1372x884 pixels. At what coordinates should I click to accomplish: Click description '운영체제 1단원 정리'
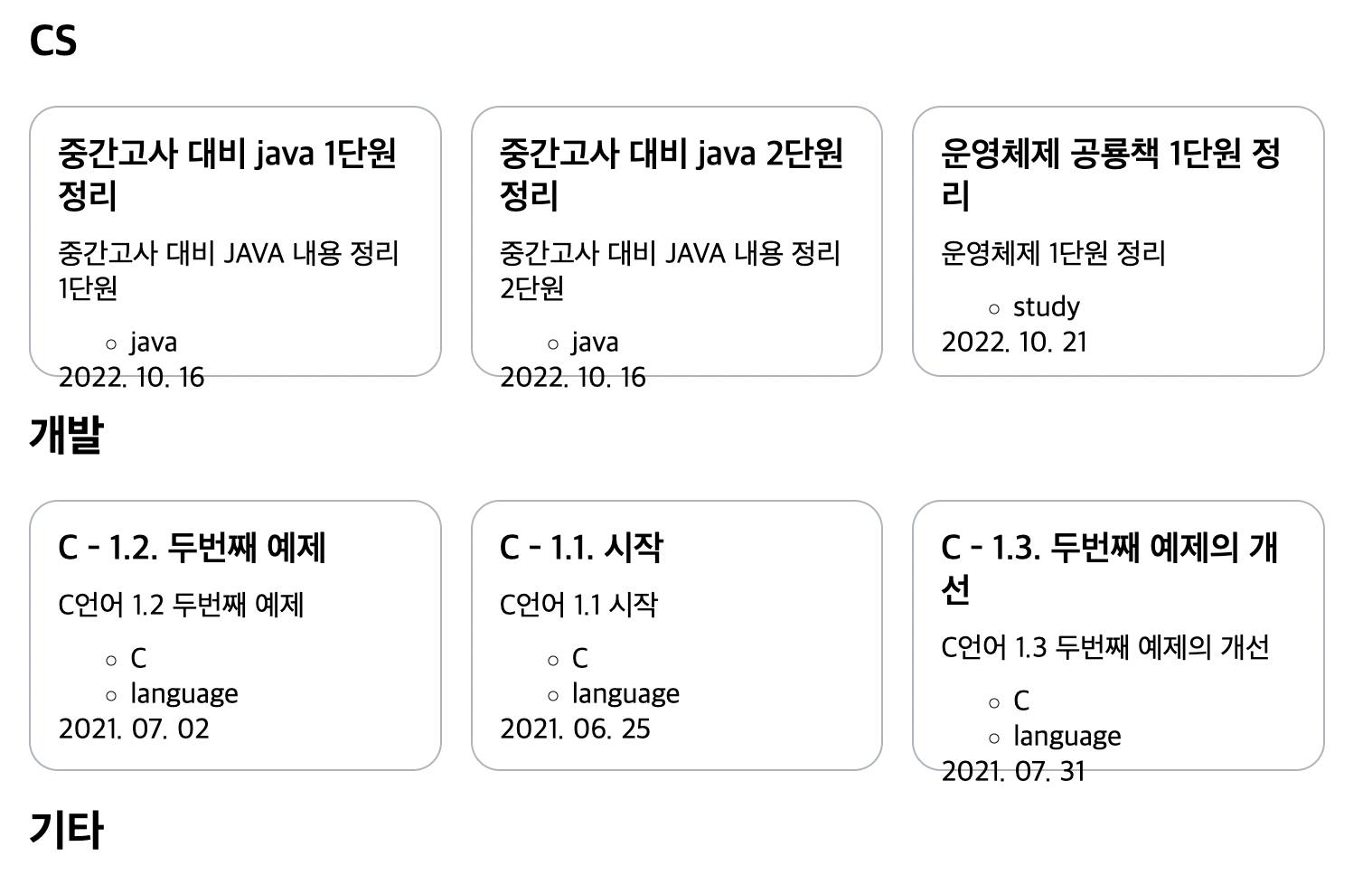click(1053, 253)
